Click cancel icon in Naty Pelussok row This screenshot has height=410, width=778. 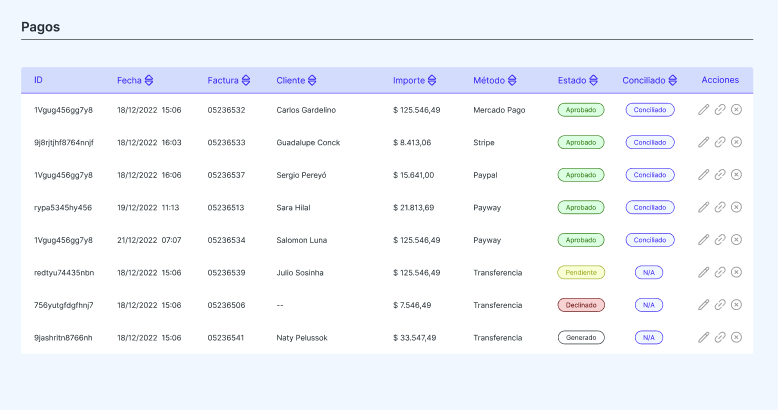(x=737, y=337)
